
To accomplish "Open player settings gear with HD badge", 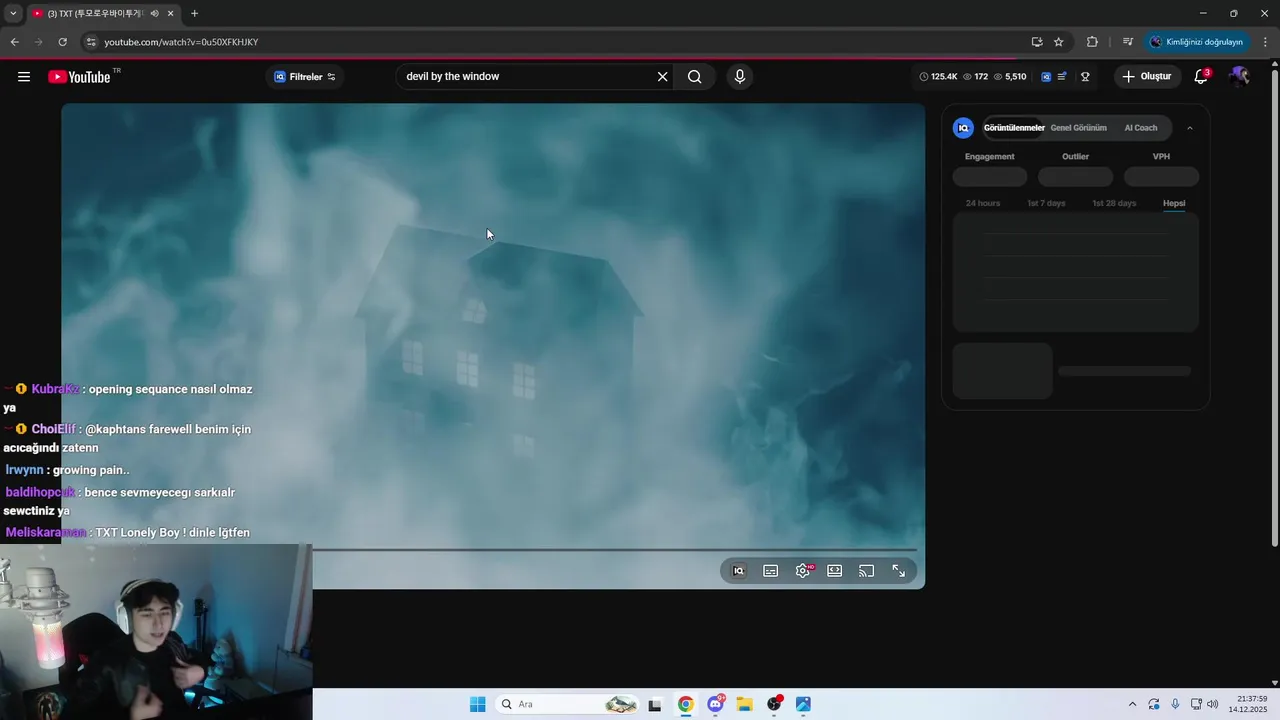I will pos(803,571).
